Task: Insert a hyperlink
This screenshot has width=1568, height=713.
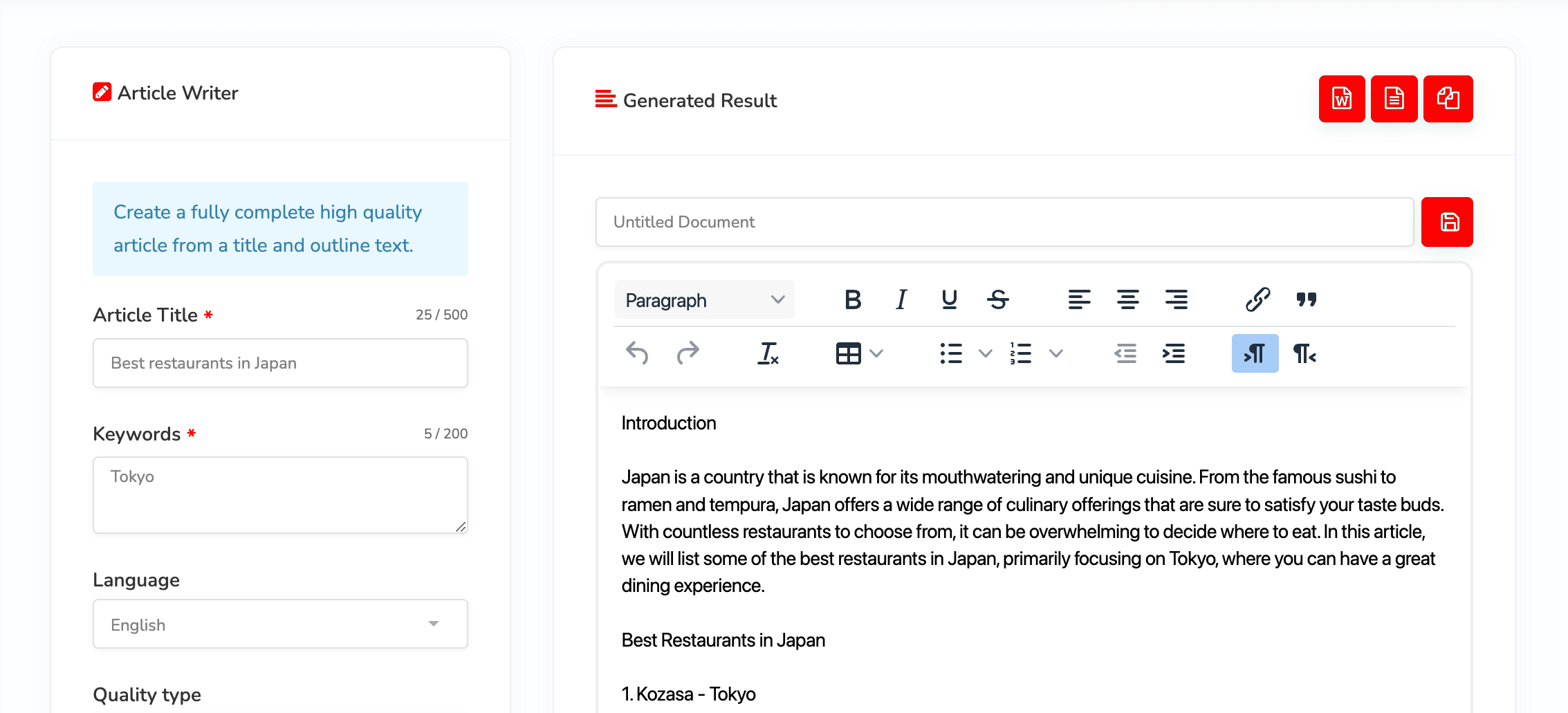Action: tap(1257, 299)
